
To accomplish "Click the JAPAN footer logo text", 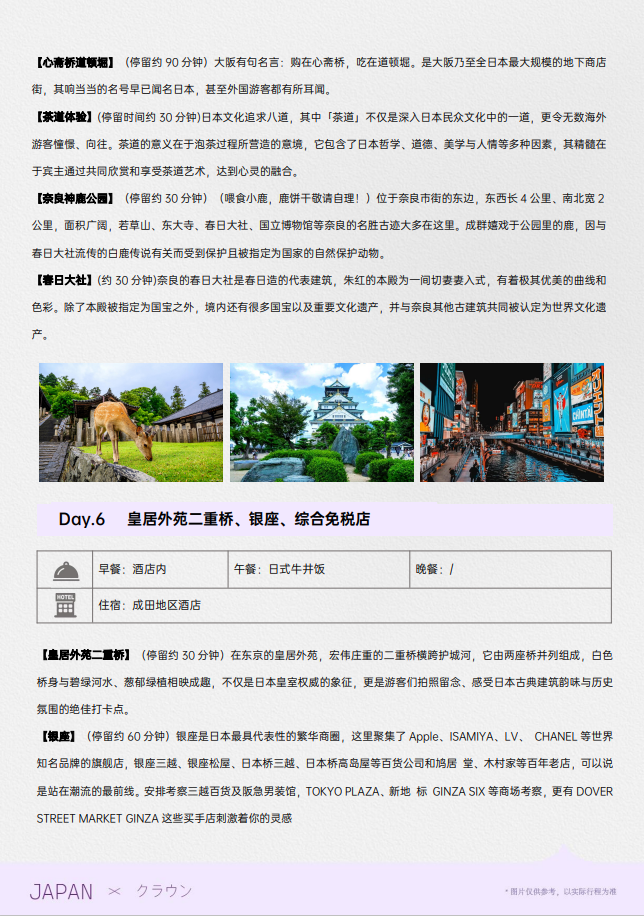I will (61, 892).
